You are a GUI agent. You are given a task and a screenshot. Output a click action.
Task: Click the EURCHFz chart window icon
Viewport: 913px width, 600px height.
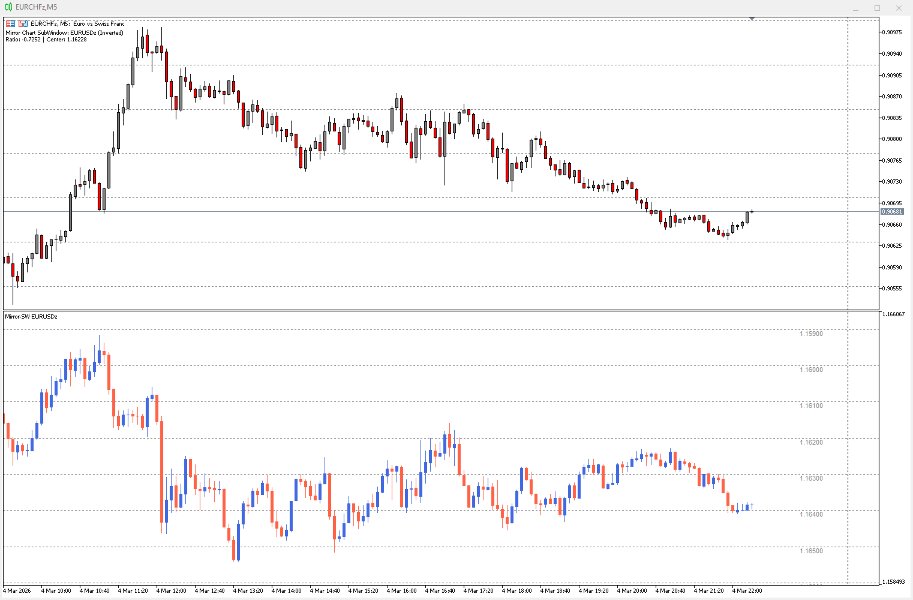[x=8, y=7]
